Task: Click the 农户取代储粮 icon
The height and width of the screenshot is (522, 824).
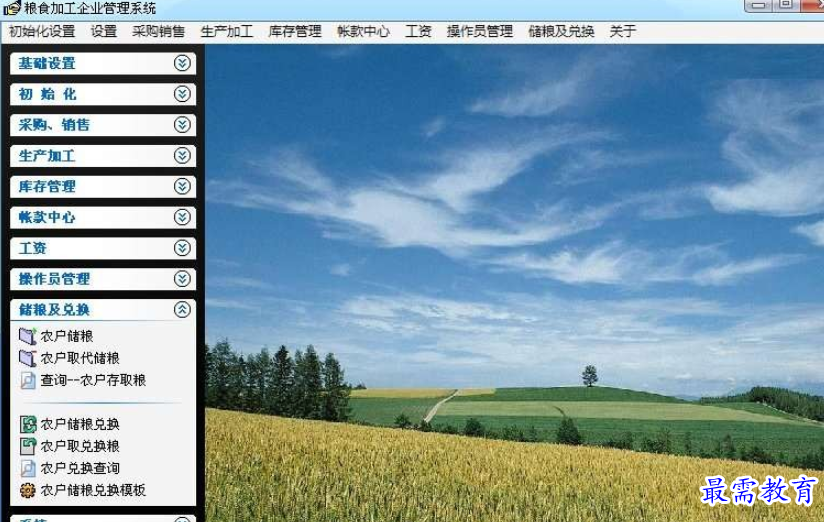Action: pos(27,358)
